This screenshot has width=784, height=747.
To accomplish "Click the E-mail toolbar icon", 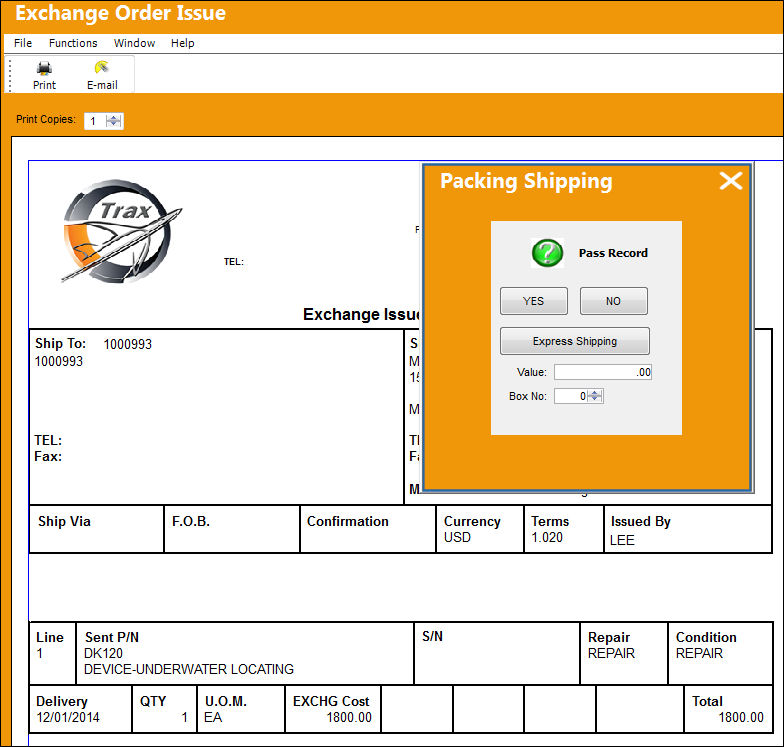I will point(102,68).
